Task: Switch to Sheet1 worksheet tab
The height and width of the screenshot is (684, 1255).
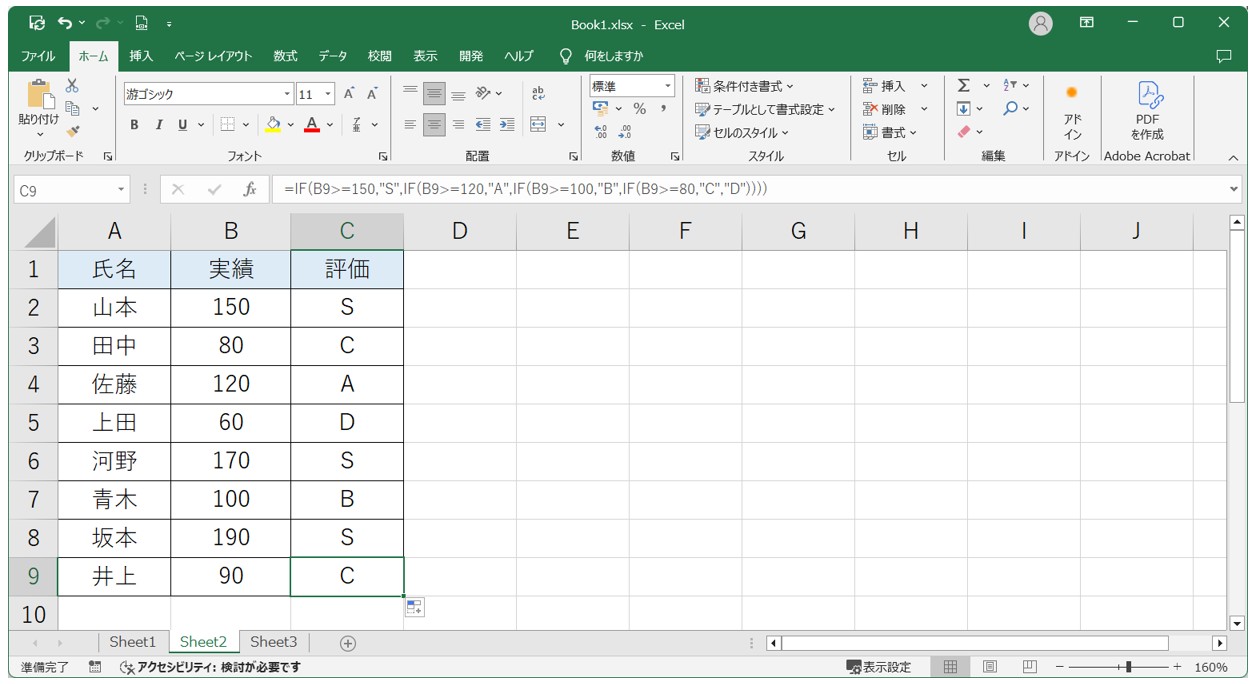Action: click(x=132, y=642)
